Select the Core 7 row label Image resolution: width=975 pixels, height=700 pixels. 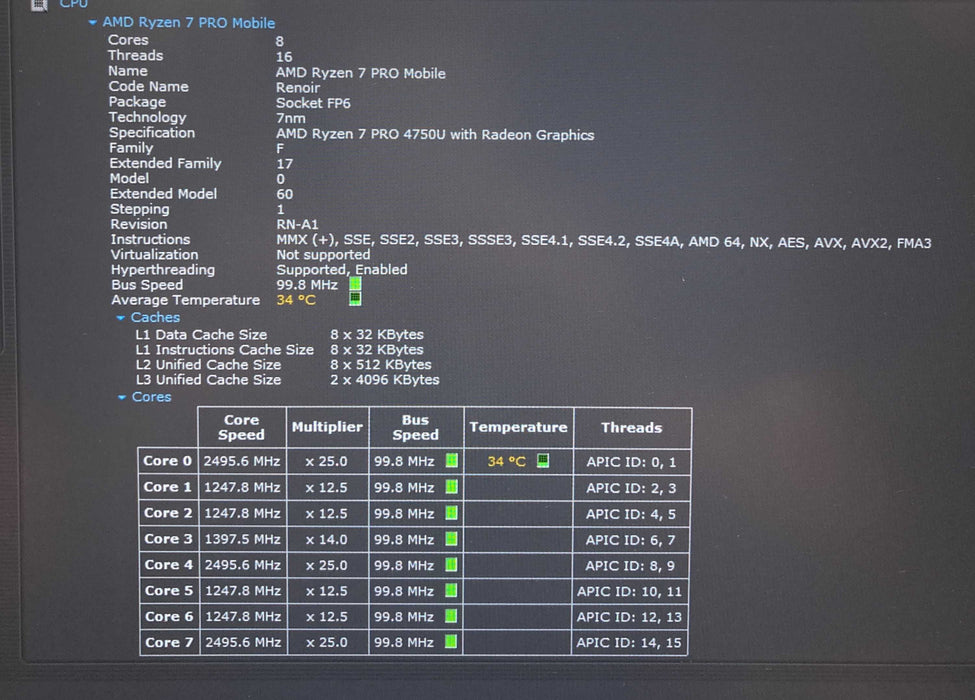pyautogui.click(x=169, y=642)
